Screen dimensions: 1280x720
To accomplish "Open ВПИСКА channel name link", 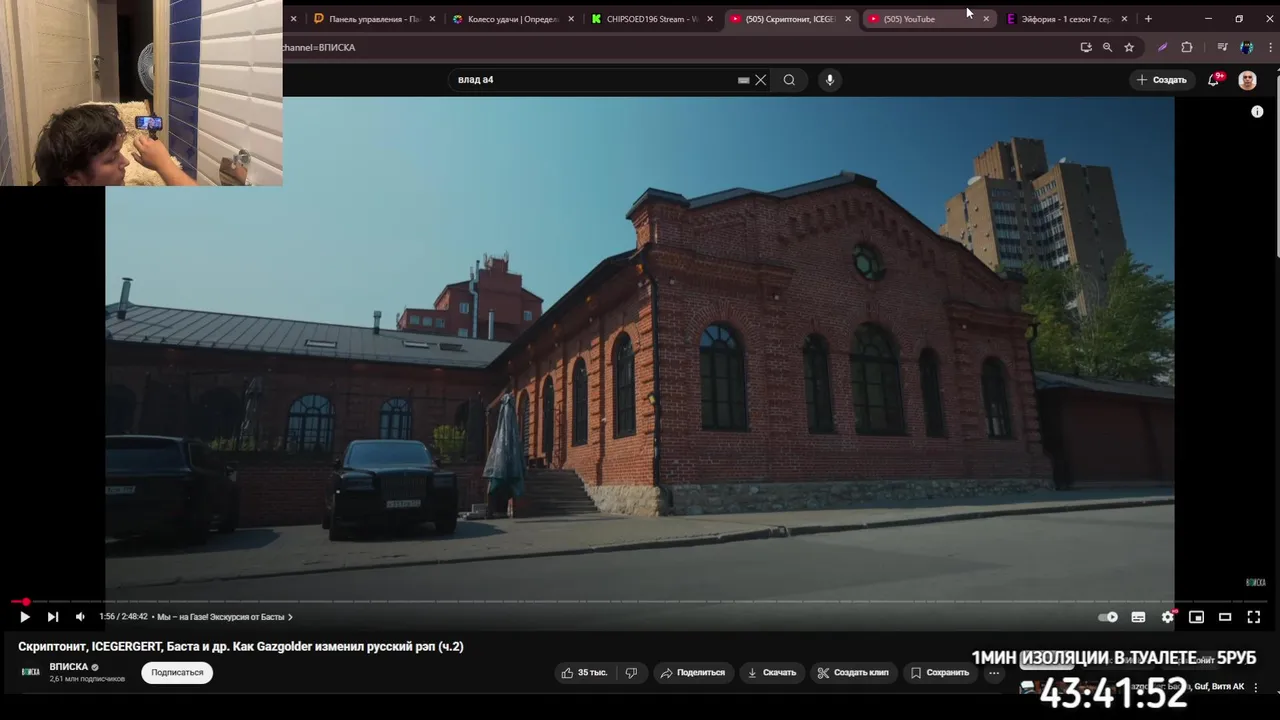I will click(69, 667).
